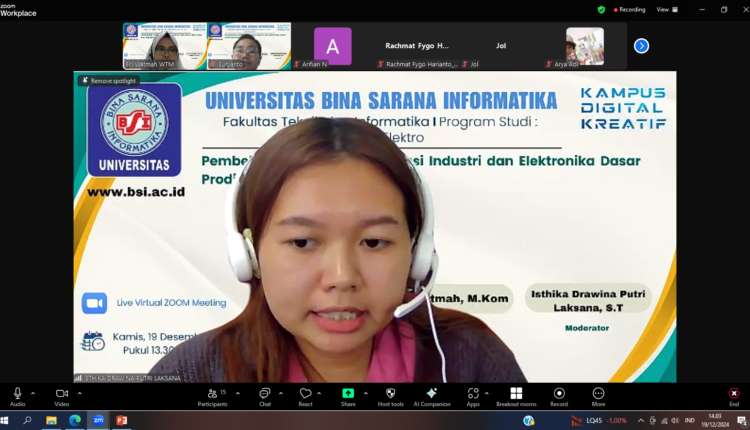The image size is (750, 430).
Task: Open the tray microphone indicator
Action: pos(652,420)
